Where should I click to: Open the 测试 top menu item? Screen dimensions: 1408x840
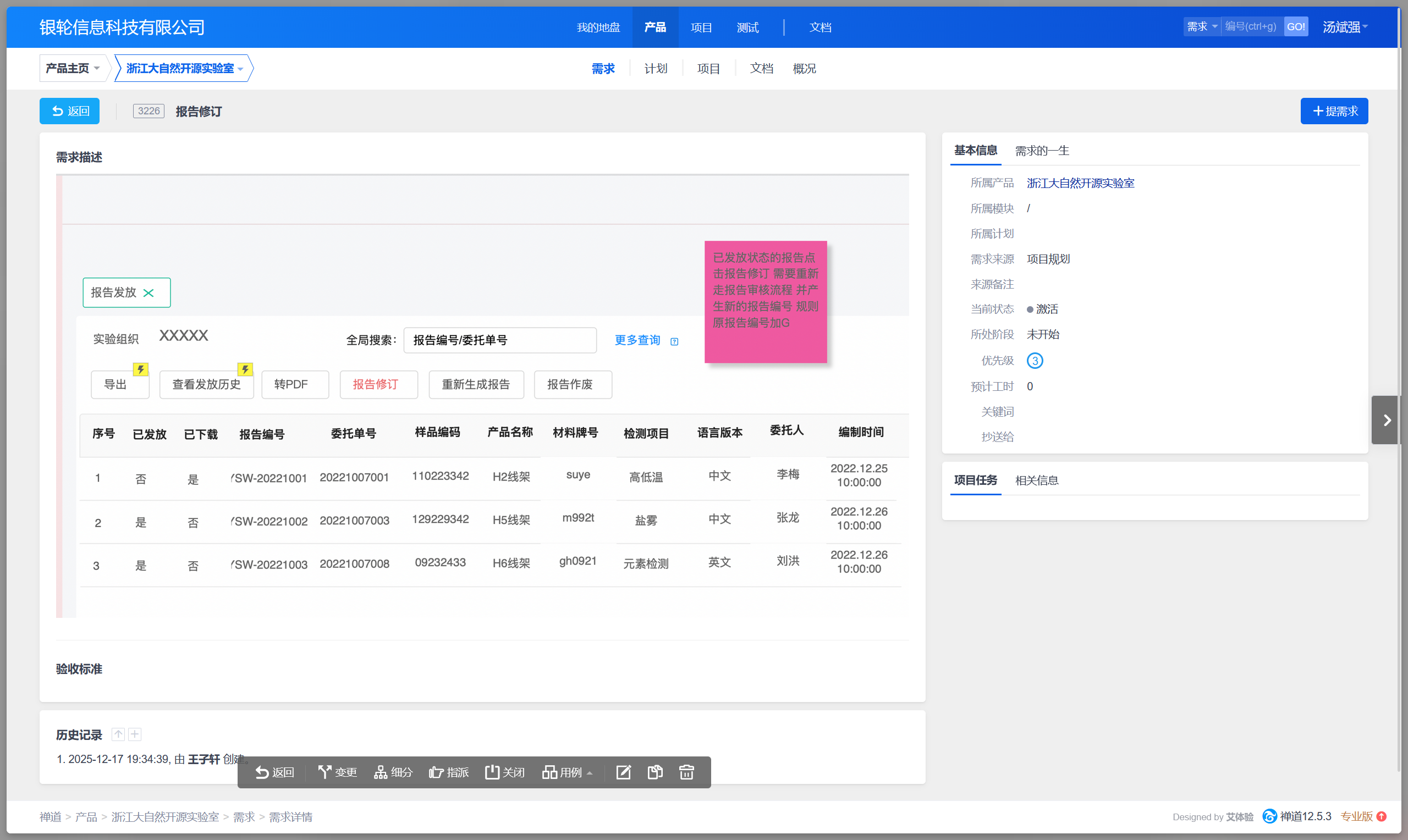coord(747,27)
